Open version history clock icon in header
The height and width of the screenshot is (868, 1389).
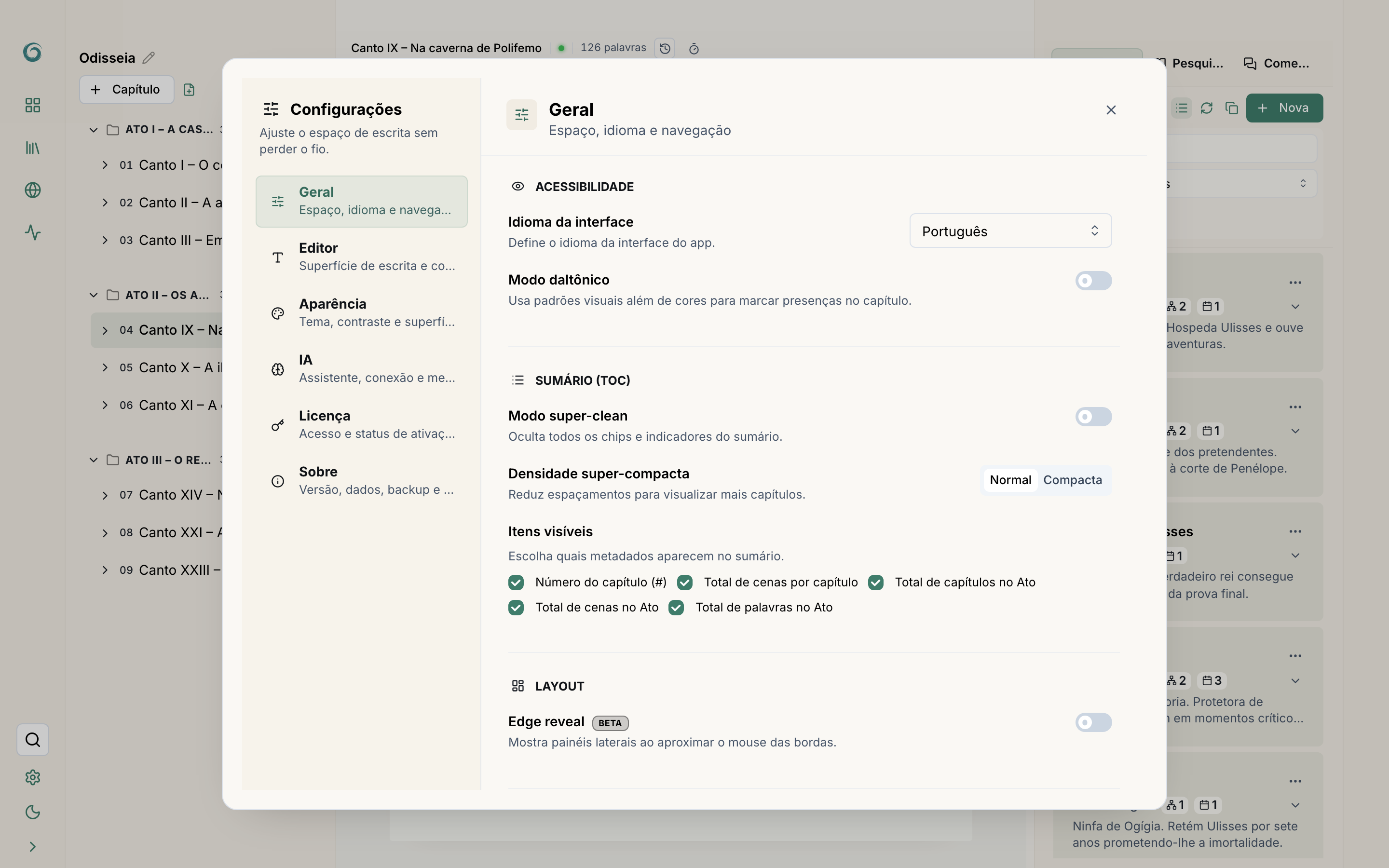coord(665,48)
